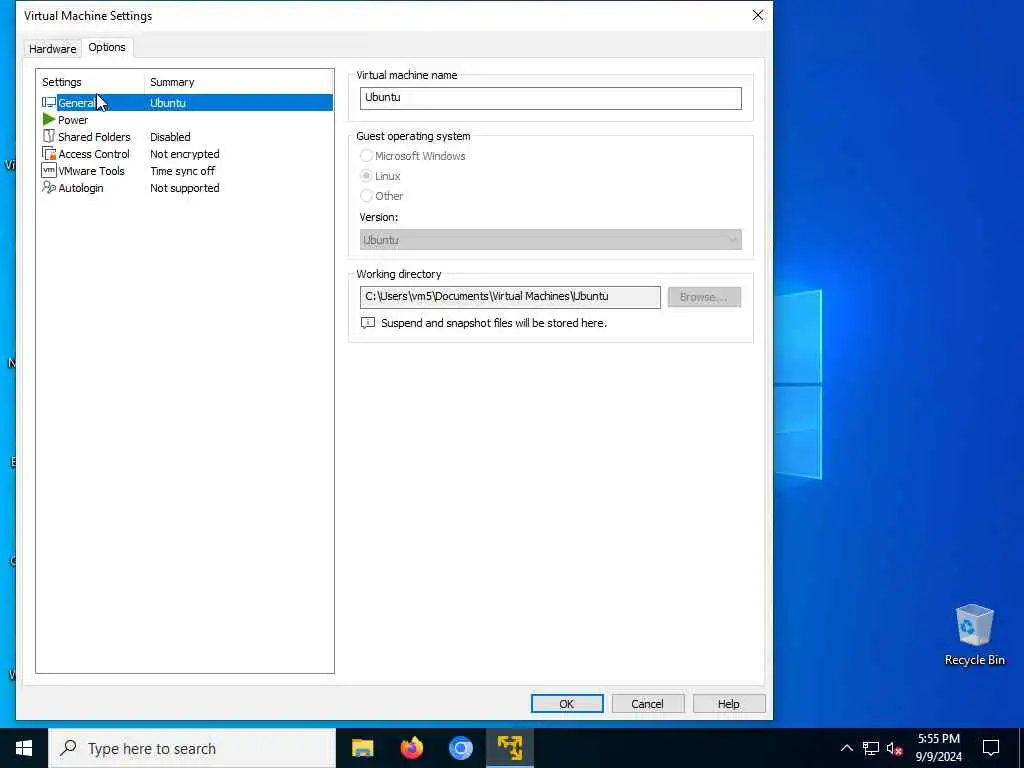Select the Autologin settings row

click(186, 187)
